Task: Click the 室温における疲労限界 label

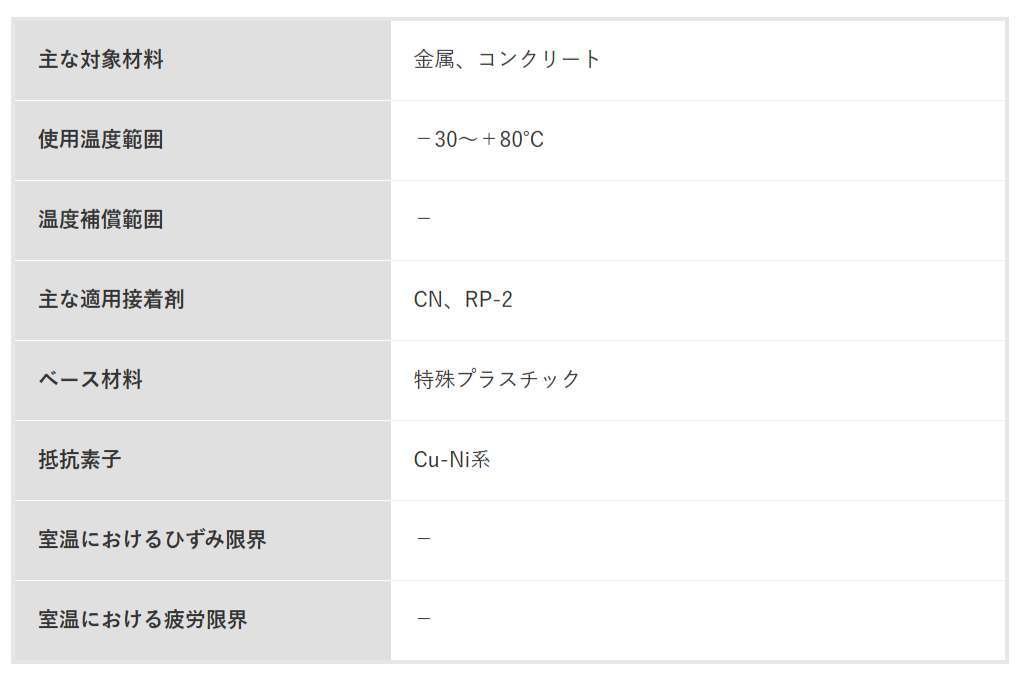Action: point(142,619)
